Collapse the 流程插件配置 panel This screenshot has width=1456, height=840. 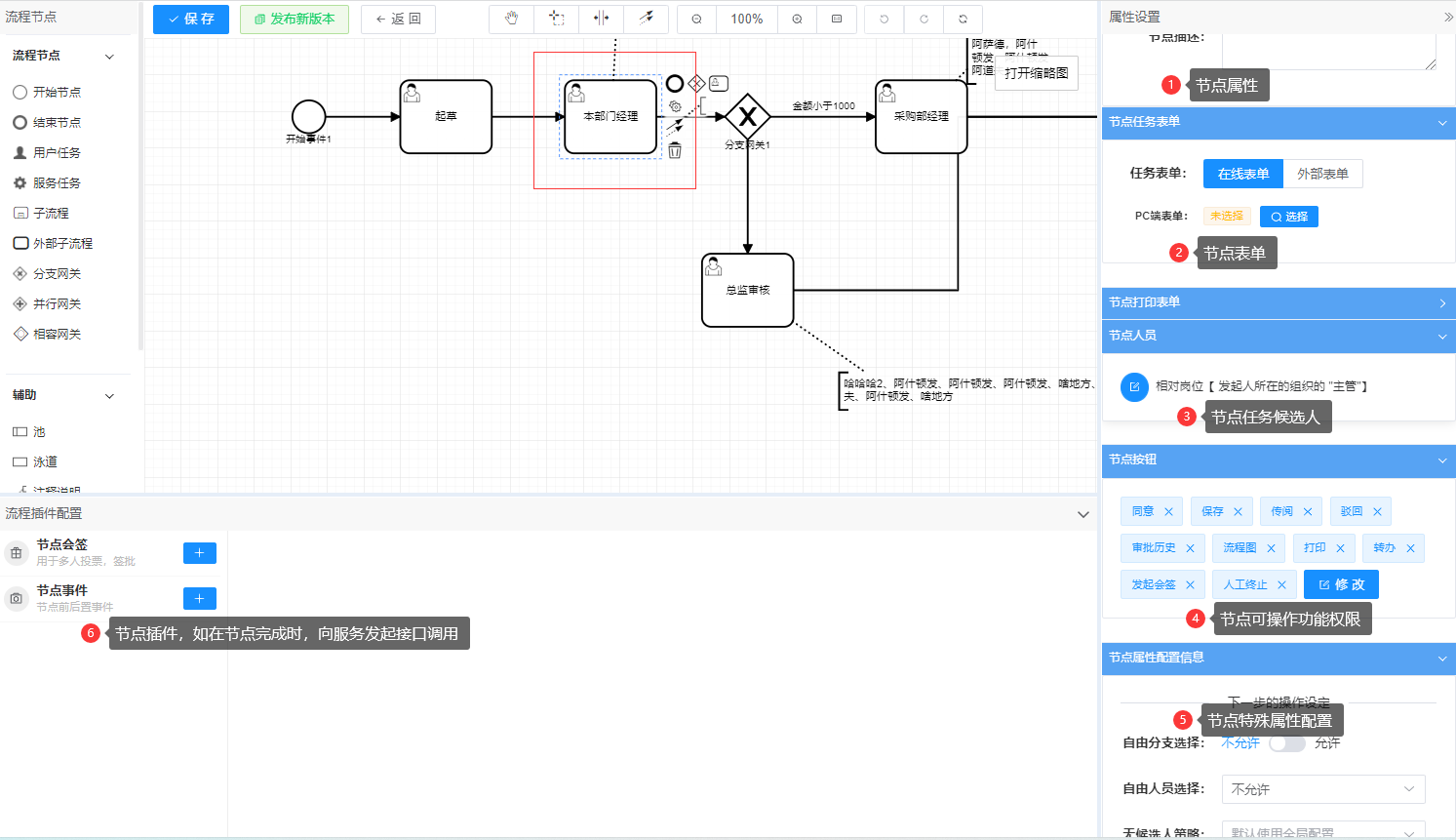[1082, 514]
